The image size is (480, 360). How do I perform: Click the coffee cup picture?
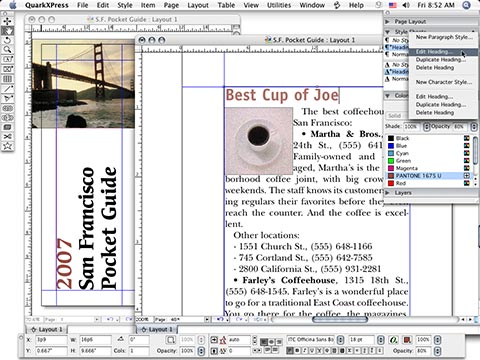tap(259, 141)
